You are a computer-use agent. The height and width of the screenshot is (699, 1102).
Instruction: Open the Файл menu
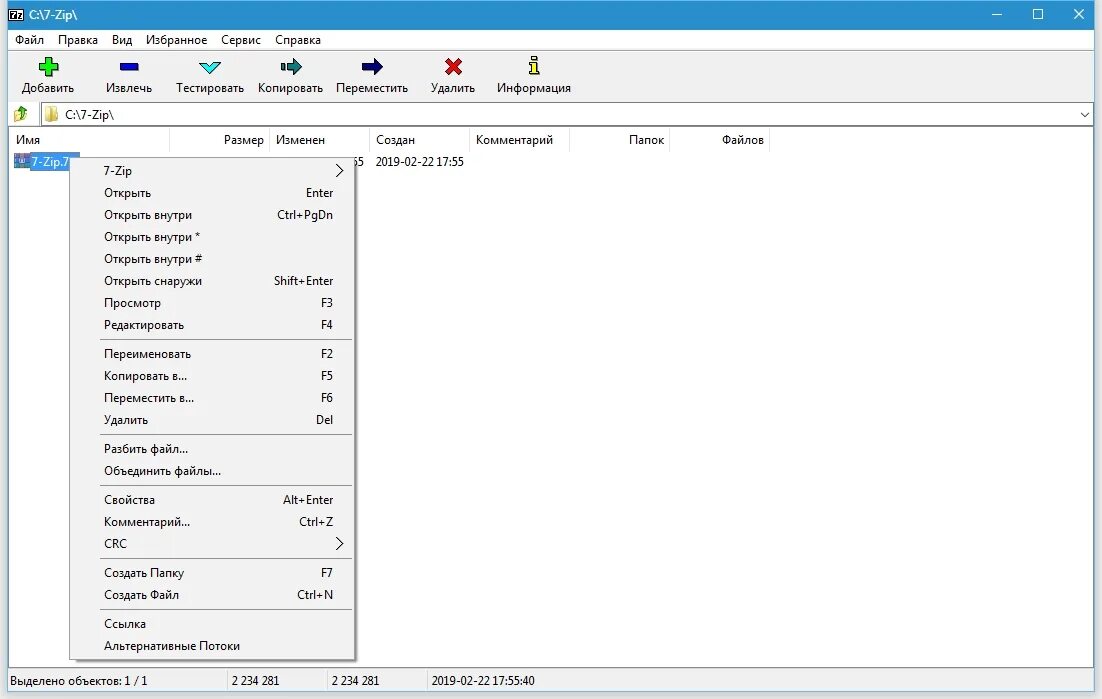[30, 40]
